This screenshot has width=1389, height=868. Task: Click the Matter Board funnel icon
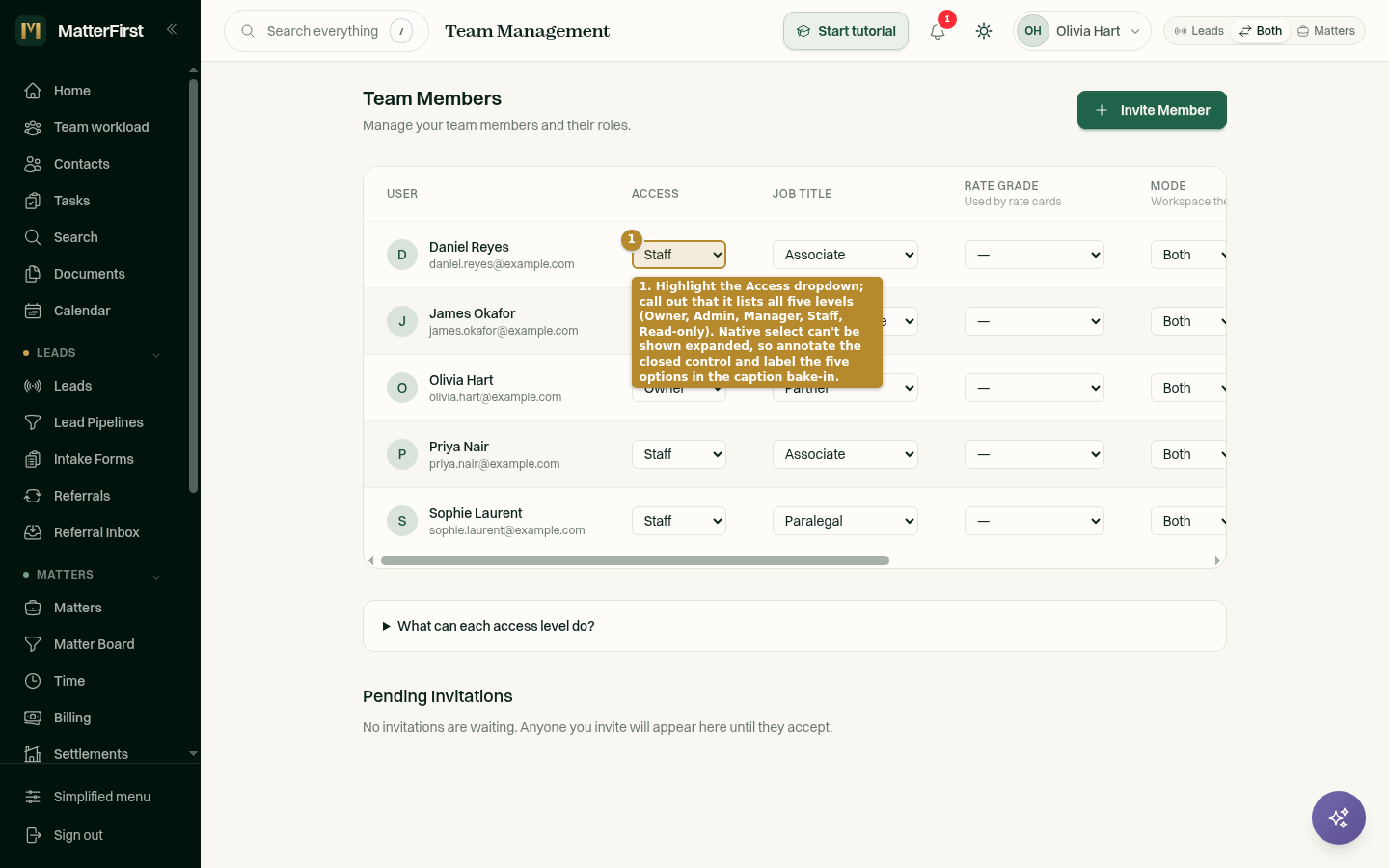[x=33, y=644]
